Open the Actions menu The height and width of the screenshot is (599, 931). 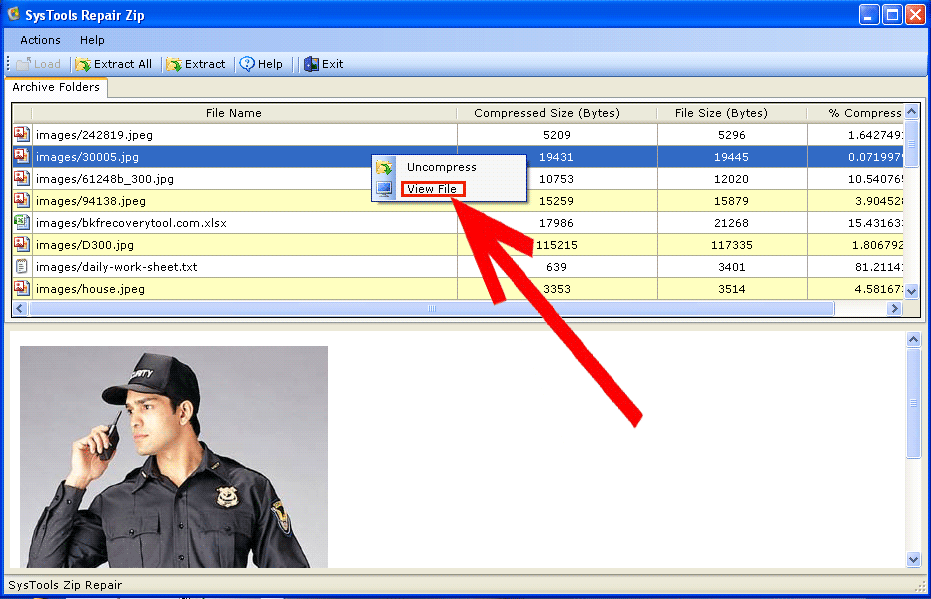tap(40, 40)
